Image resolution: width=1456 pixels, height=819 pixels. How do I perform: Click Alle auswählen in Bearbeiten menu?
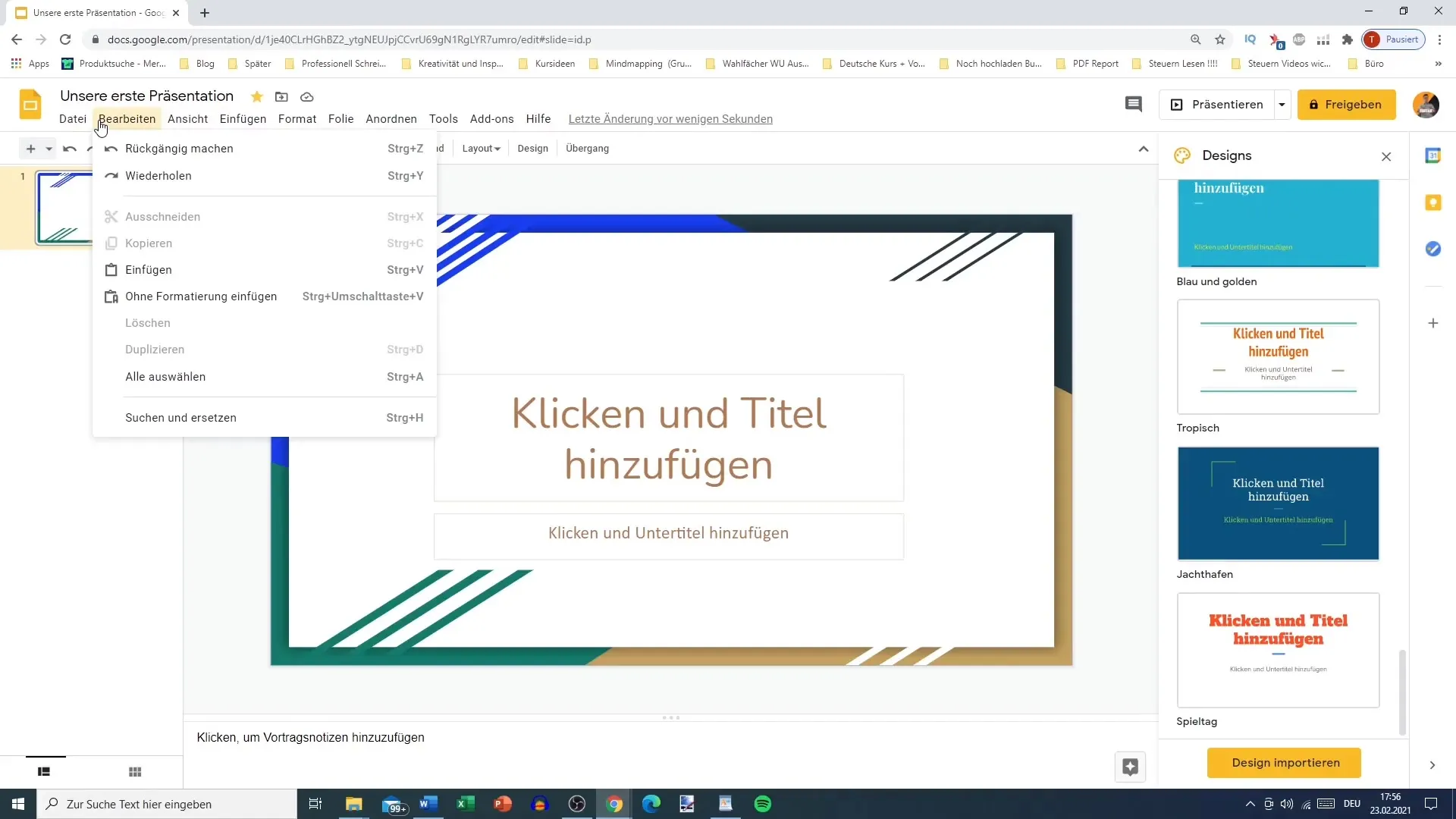(165, 376)
